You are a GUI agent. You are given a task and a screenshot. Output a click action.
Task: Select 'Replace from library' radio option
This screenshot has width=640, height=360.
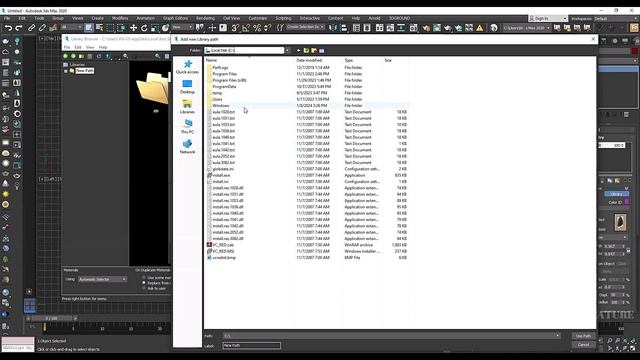pos(144,283)
